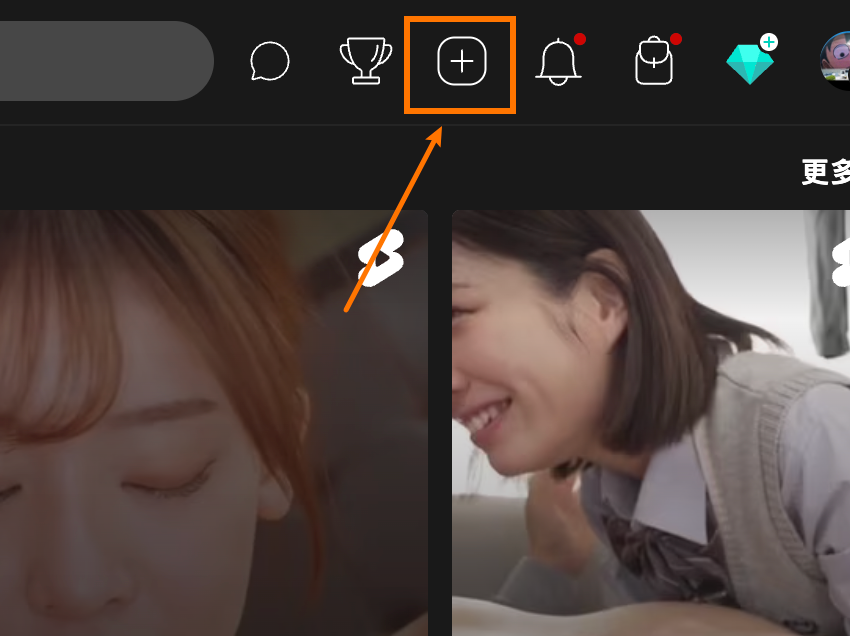
Task: Click the Shorts logo on right thumbnail
Action: click(839, 262)
